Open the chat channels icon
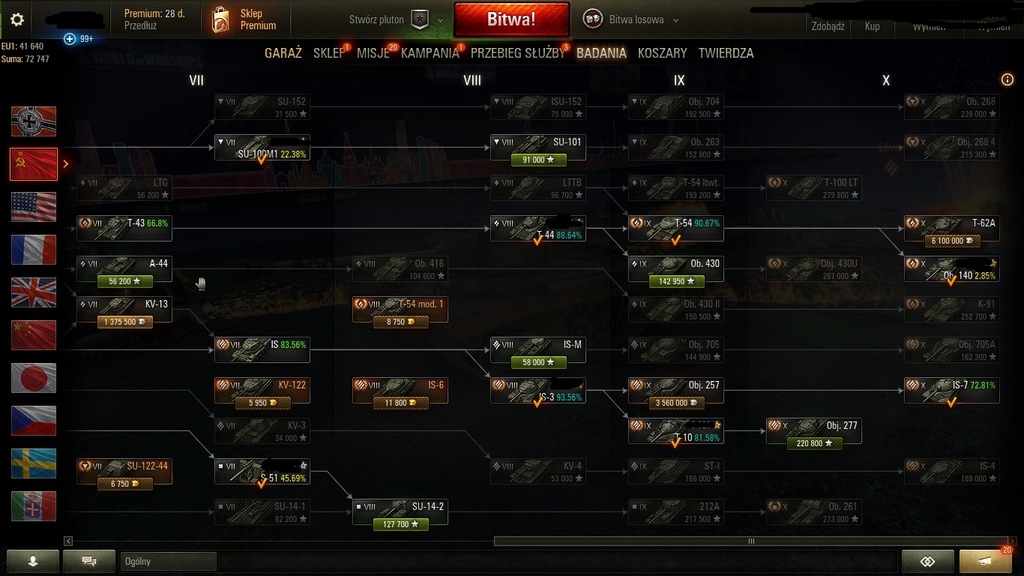The width and height of the screenshot is (1024, 576). [x=89, y=561]
